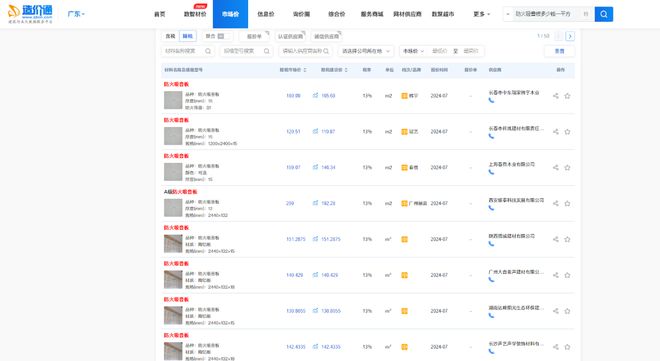
Task: Share the A级防火吸音板 row
Action: click(556, 203)
